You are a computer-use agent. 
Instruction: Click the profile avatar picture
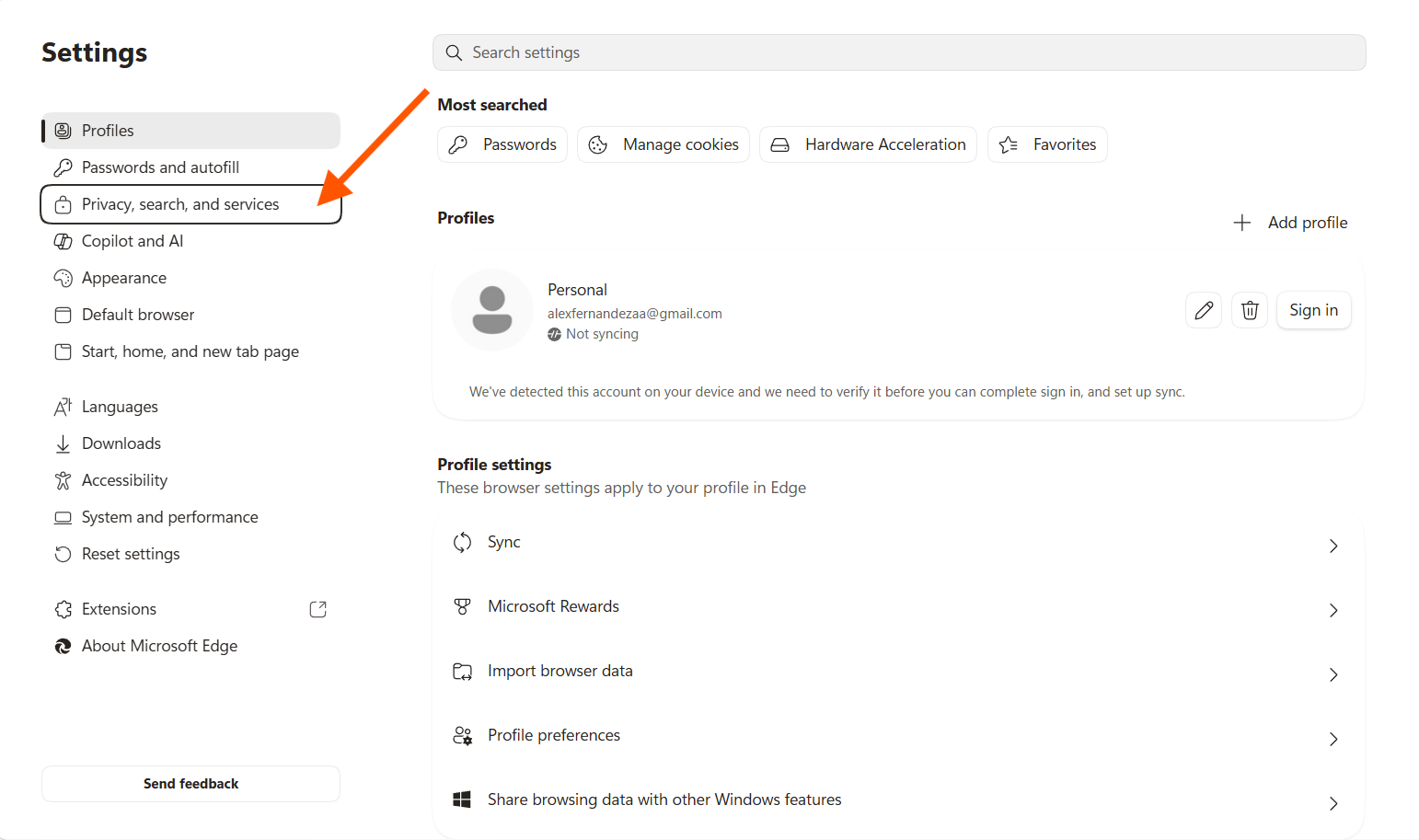(492, 310)
